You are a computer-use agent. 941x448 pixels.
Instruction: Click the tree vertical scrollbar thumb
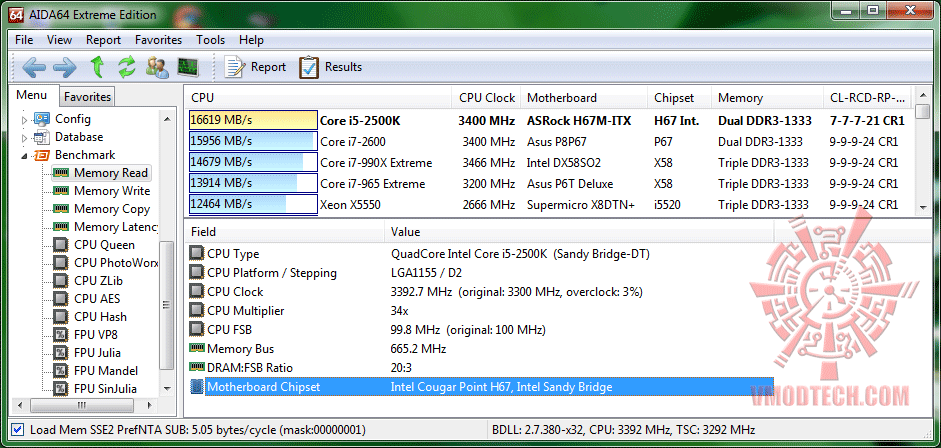[x=167, y=305]
